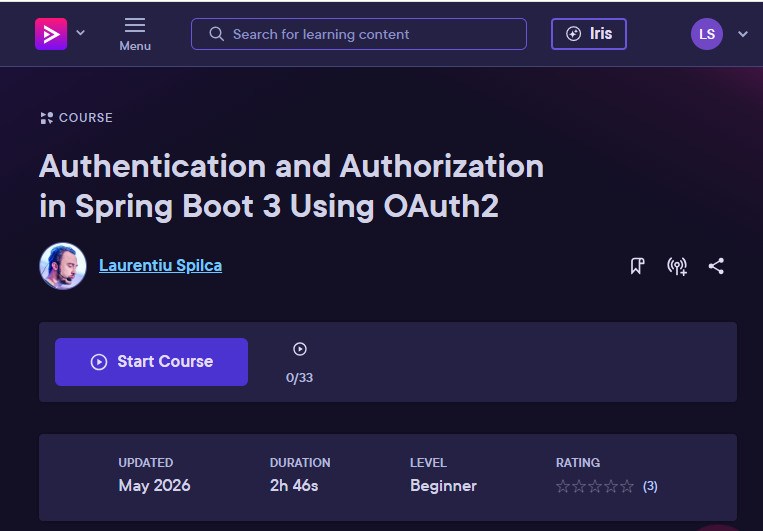Click the 2h 46s duration value
The height and width of the screenshot is (531, 763).
pos(294,486)
